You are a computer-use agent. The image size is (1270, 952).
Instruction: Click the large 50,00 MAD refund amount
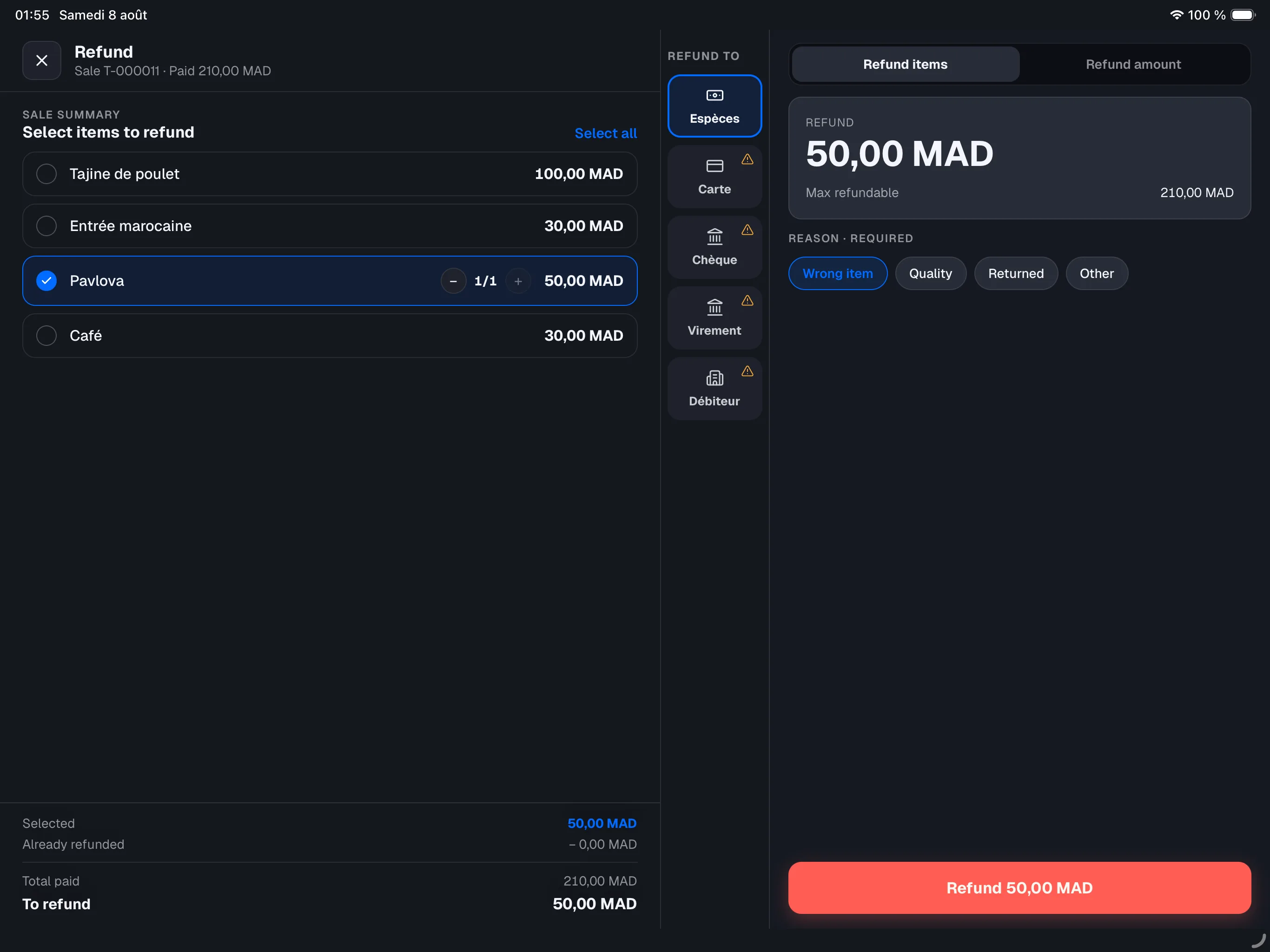coord(899,154)
